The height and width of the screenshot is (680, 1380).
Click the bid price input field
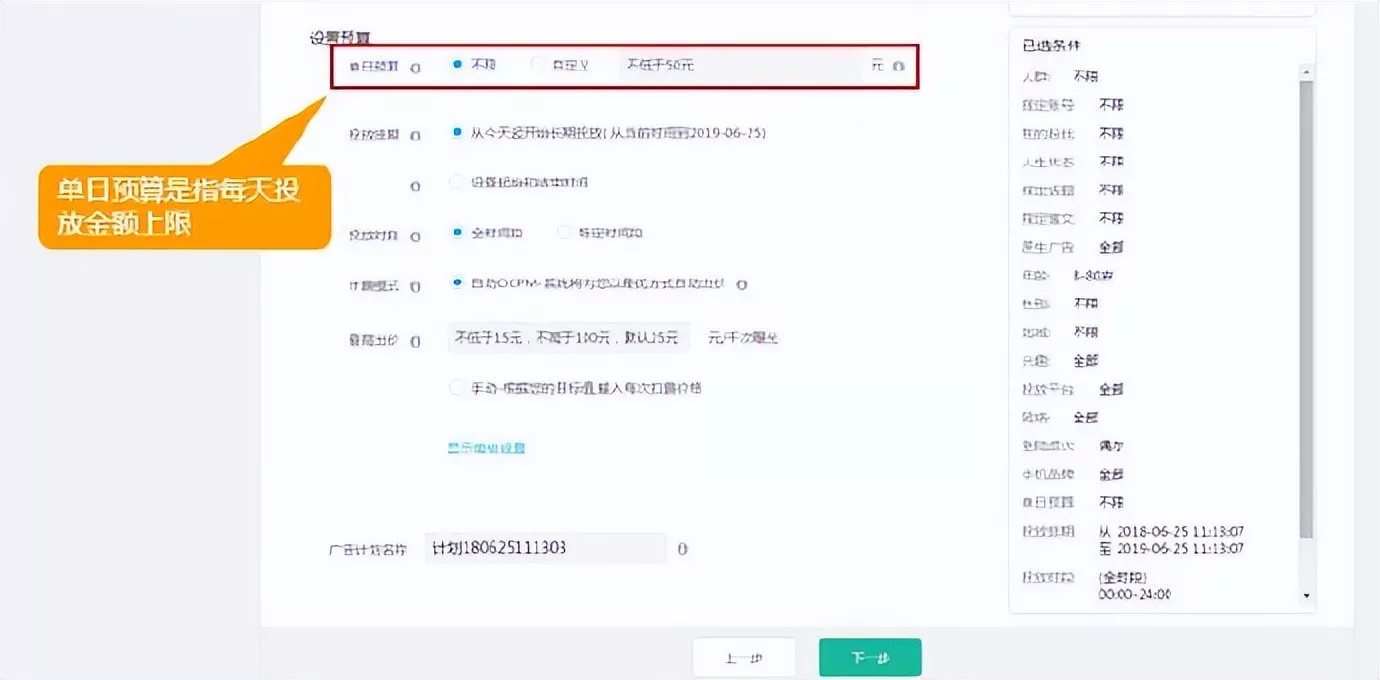[568, 338]
